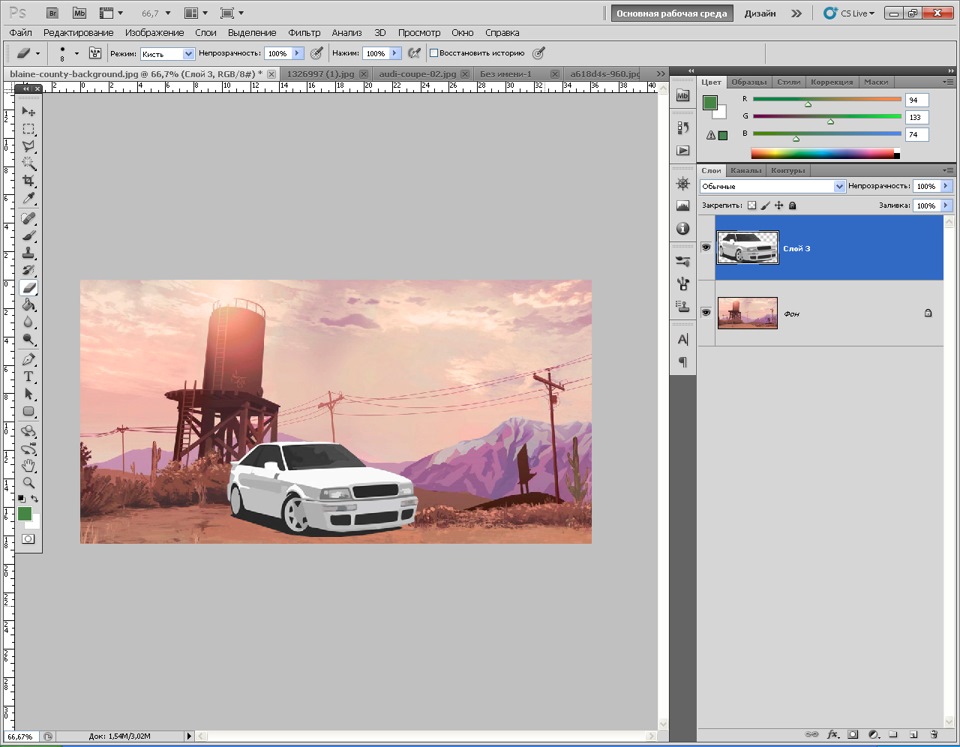Activate Основная рабочая среда workspace
This screenshot has width=960, height=747.
click(x=672, y=13)
